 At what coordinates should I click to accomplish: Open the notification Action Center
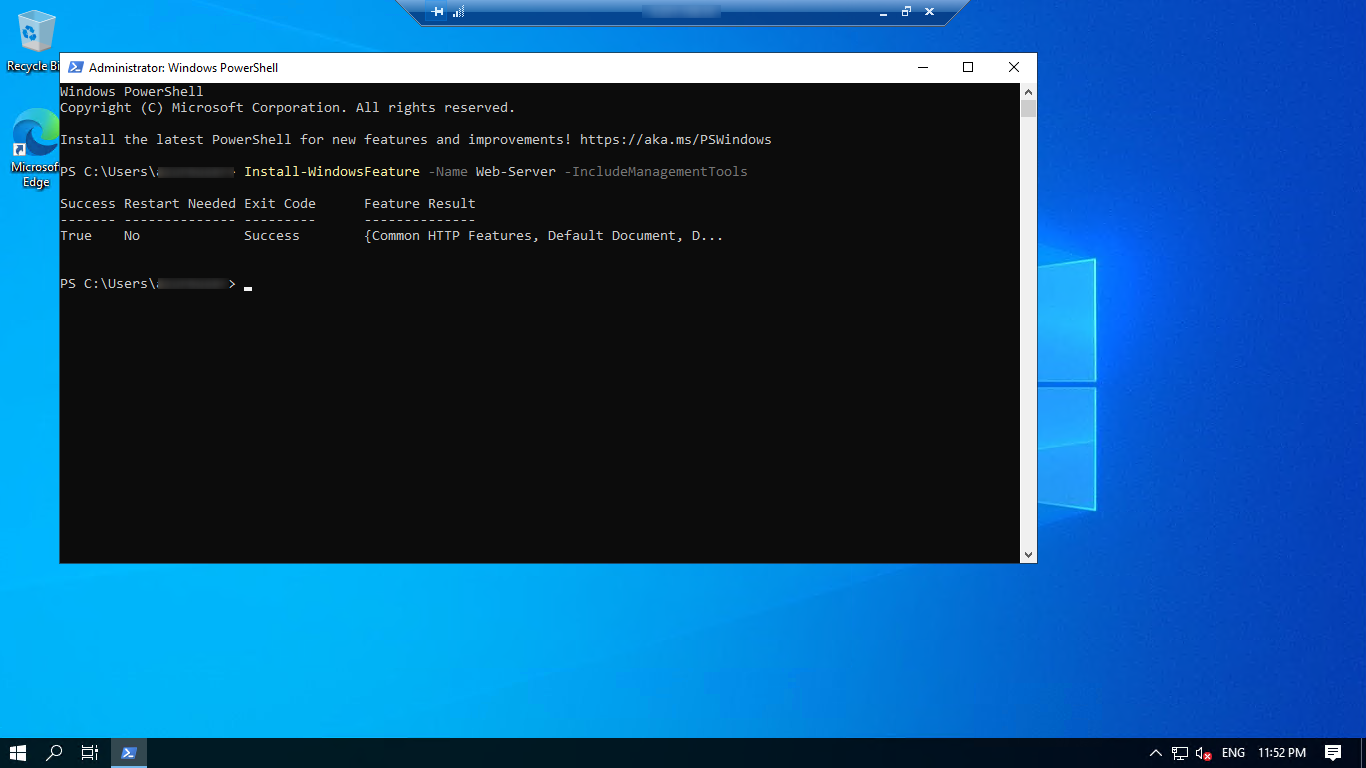[1333, 753]
